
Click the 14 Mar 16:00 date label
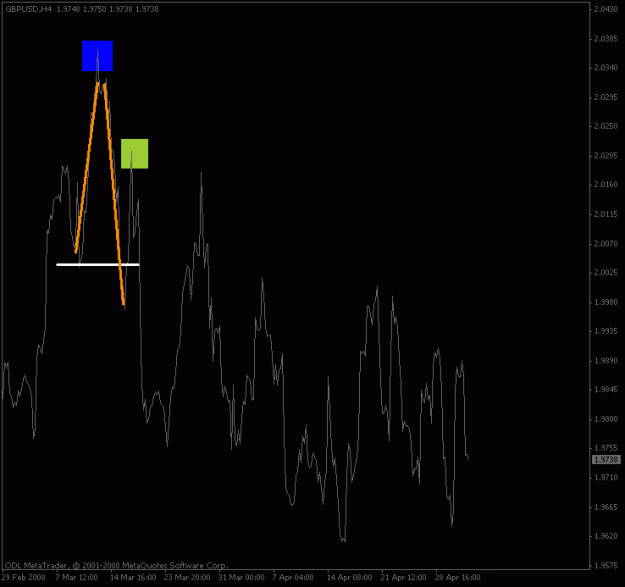tap(133, 577)
